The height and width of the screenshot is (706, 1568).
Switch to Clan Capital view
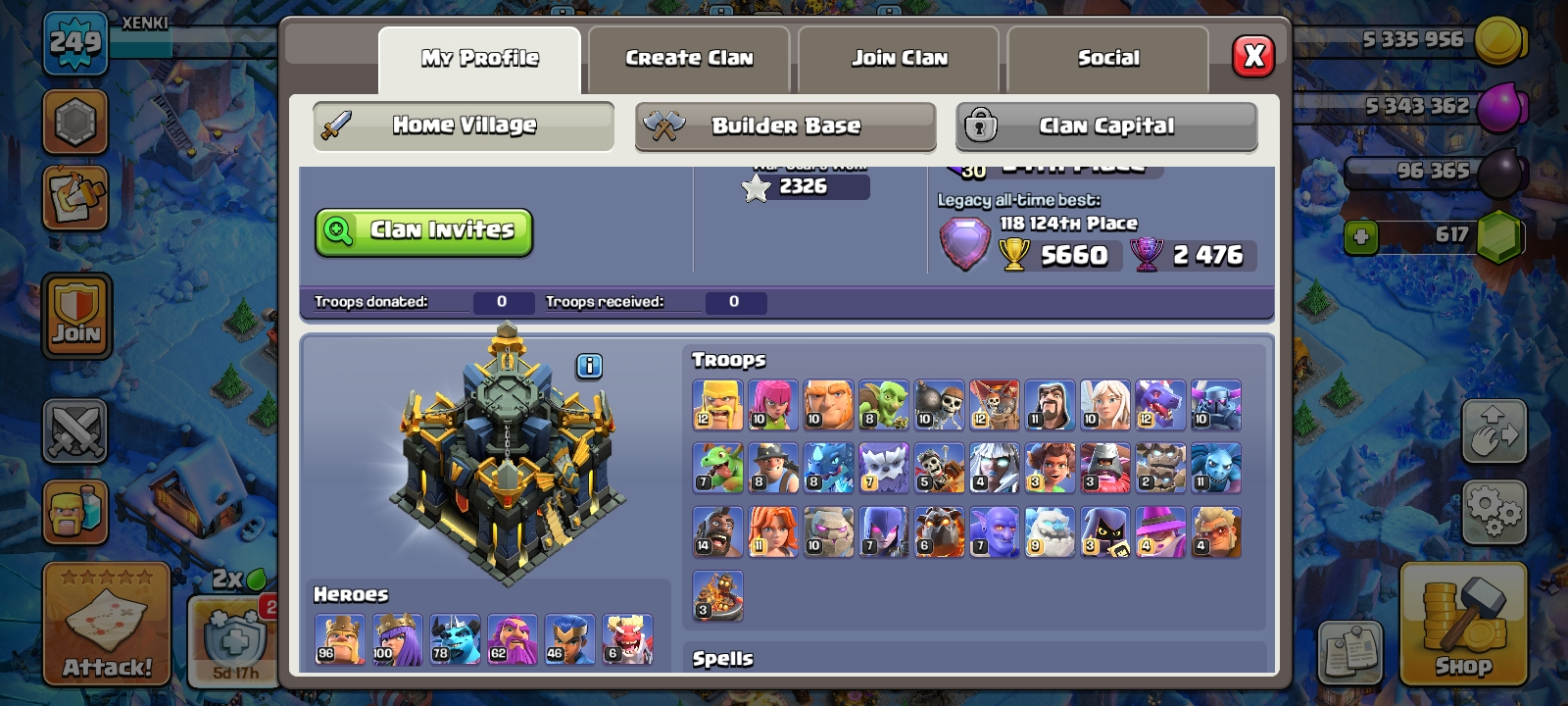coord(1106,126)
